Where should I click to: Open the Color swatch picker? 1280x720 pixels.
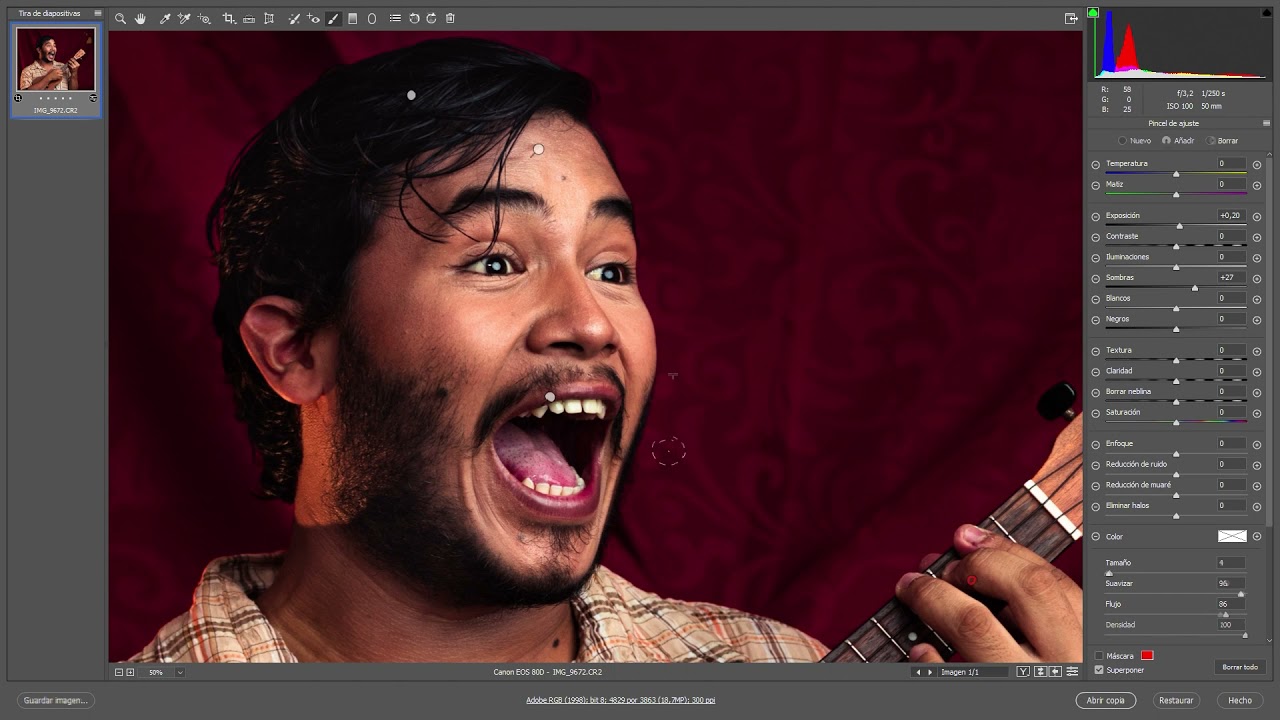tap(1232, 537)
